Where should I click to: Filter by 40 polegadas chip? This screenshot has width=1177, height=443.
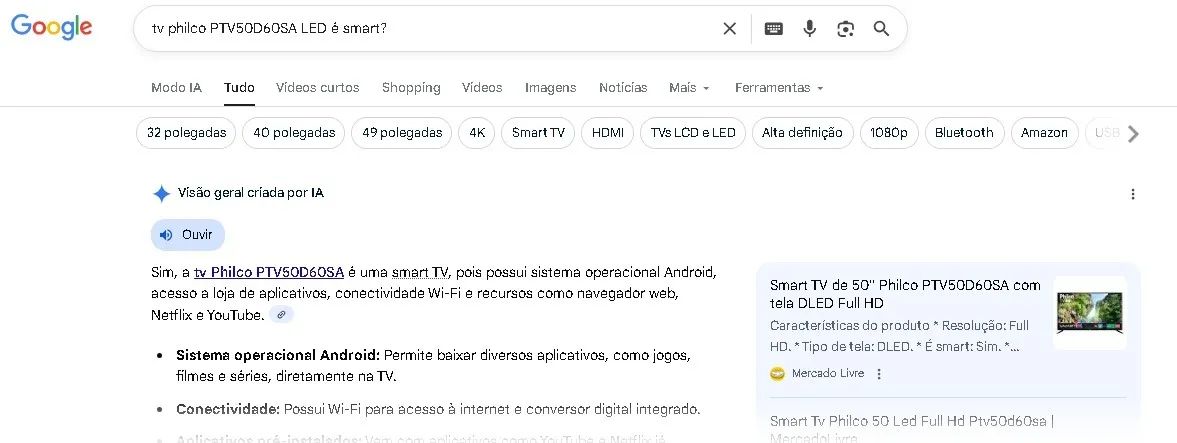coord(294,133)
